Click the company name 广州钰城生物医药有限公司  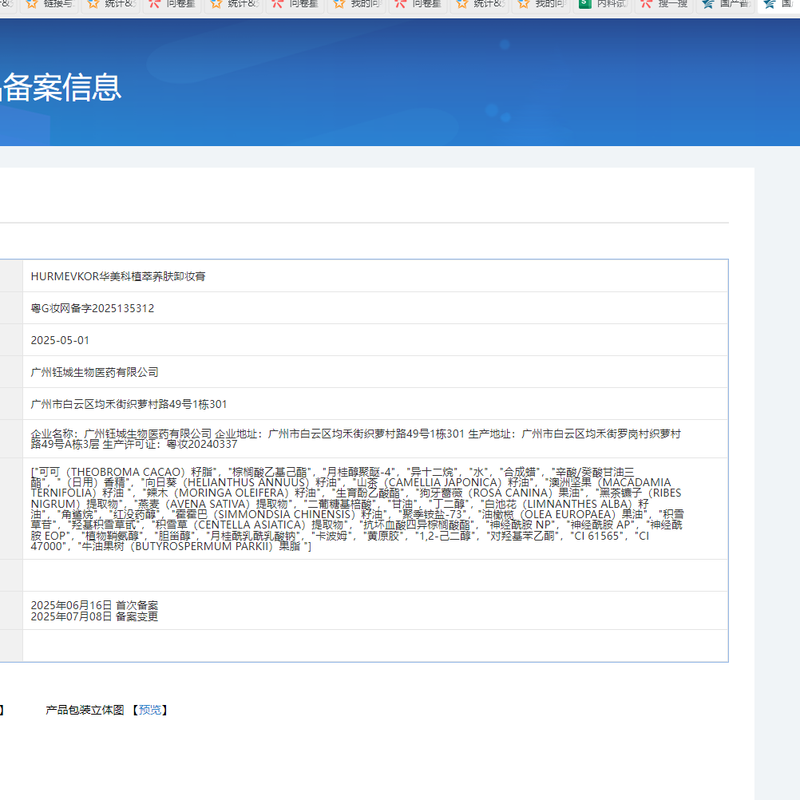click(95, 372)
